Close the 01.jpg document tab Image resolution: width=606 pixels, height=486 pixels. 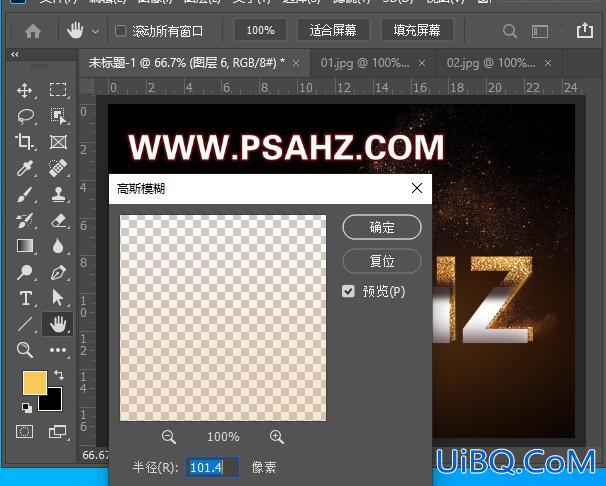click(422, 63)
